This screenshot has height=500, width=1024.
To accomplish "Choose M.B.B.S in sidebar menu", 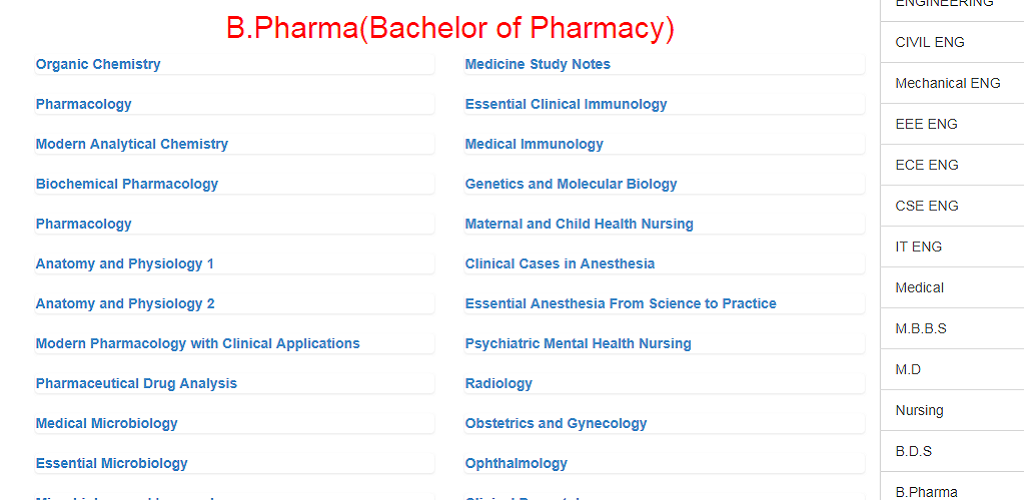I will (952, 329).
